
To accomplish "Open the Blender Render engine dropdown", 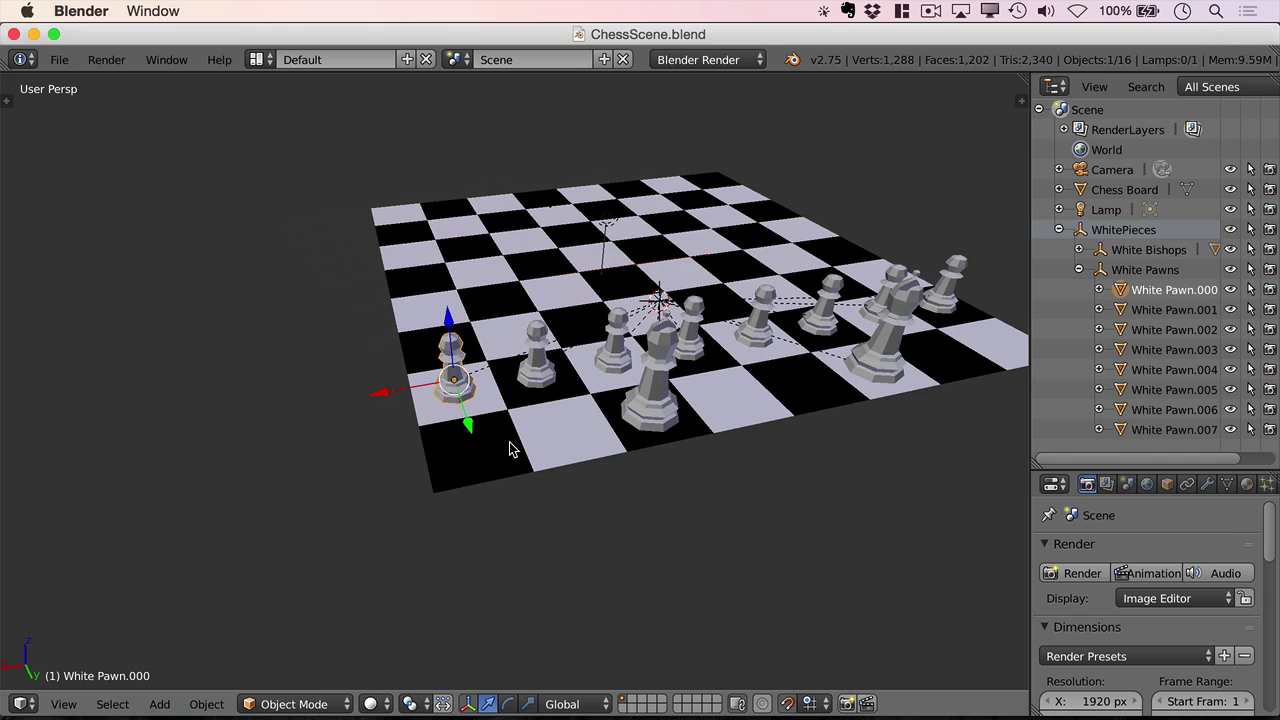I will click(708, 60).
